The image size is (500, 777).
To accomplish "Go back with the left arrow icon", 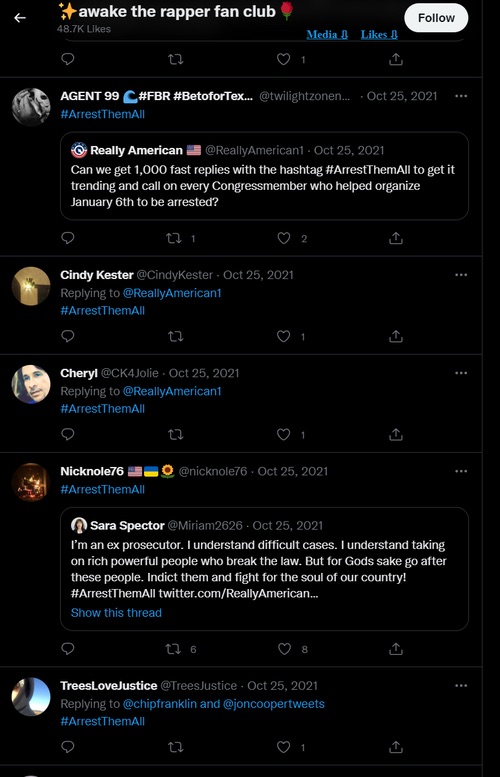I will (x=20, y=18).
